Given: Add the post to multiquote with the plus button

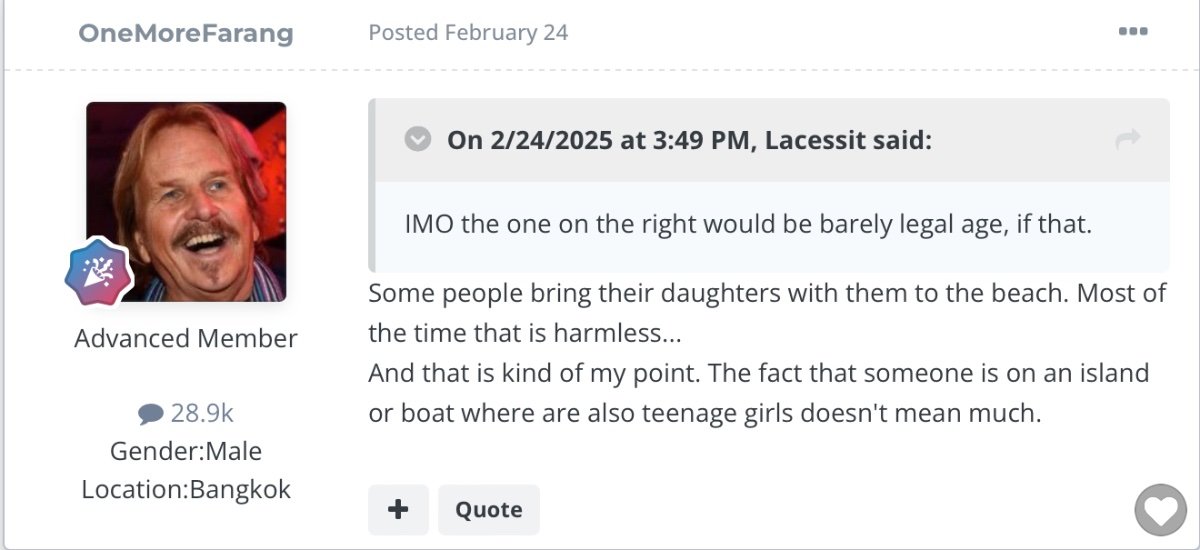Looking at the screenshot, I should [x=398, y=510].
